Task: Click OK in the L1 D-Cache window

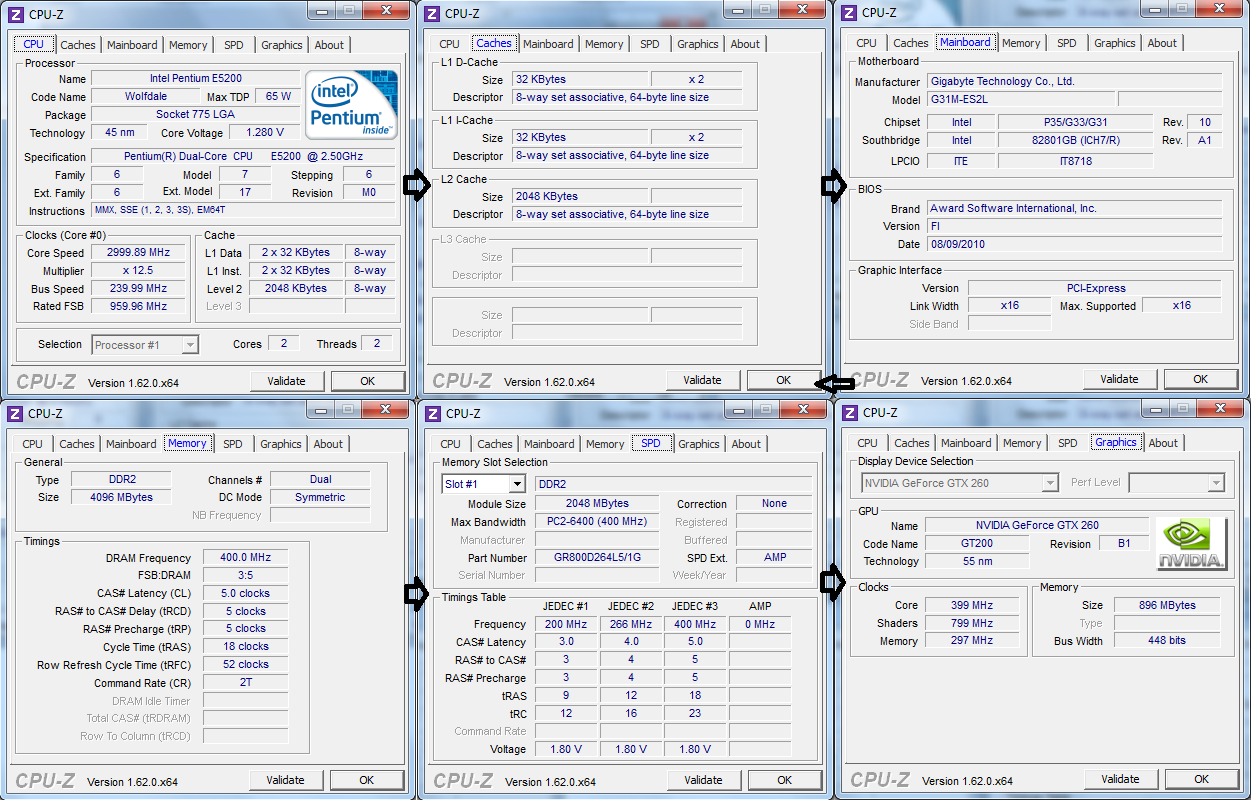Action: (784, 380)
